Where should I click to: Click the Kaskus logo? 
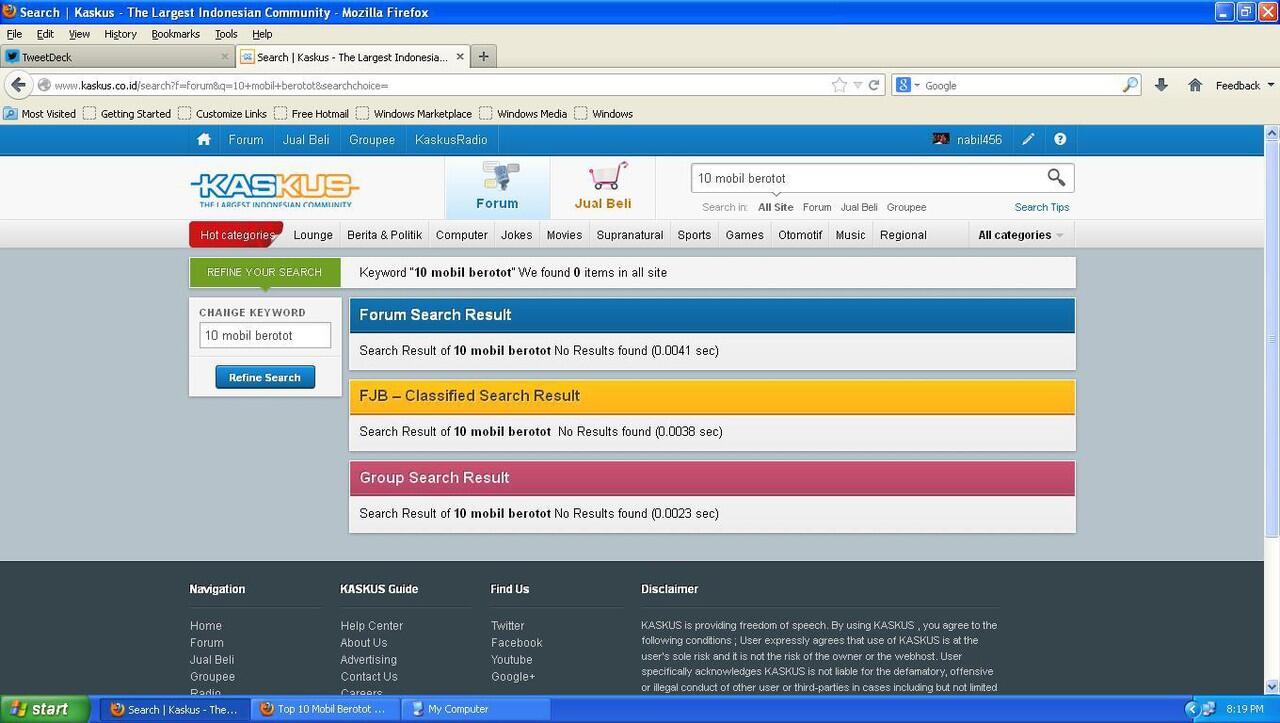point(275,189)
